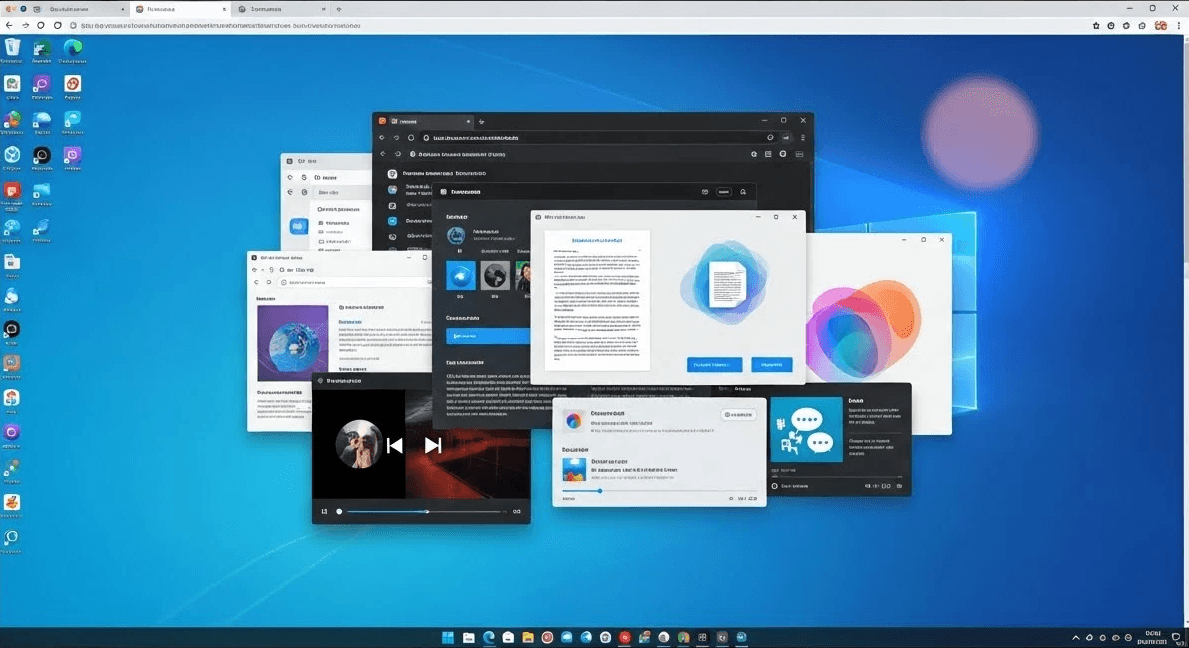Screen dimensions: 1189x648
Task: Open the yellow folder icon in taskbar
Action: tap(528, 637)
